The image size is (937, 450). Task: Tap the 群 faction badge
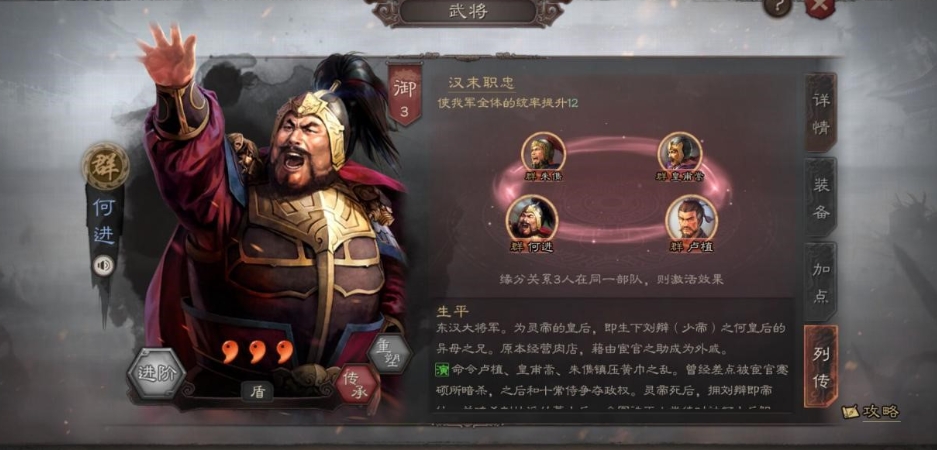click(106, 166)
